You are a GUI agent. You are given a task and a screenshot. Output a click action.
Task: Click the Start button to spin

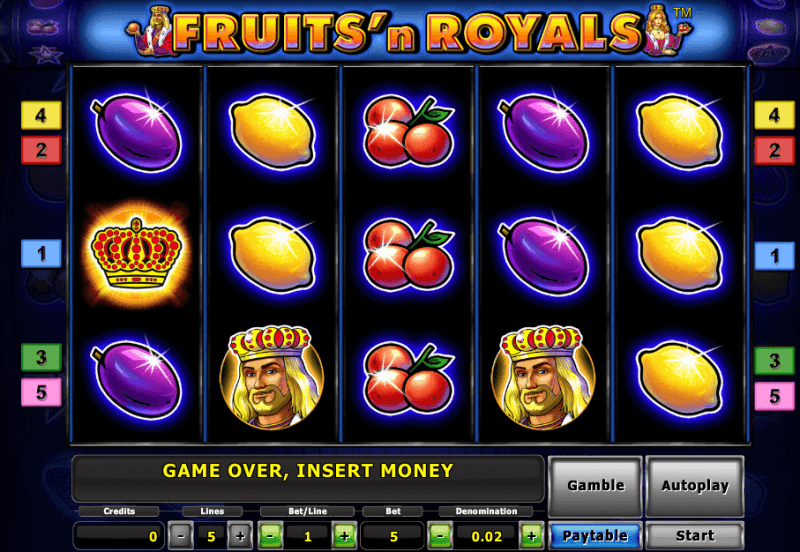point(694,536)
